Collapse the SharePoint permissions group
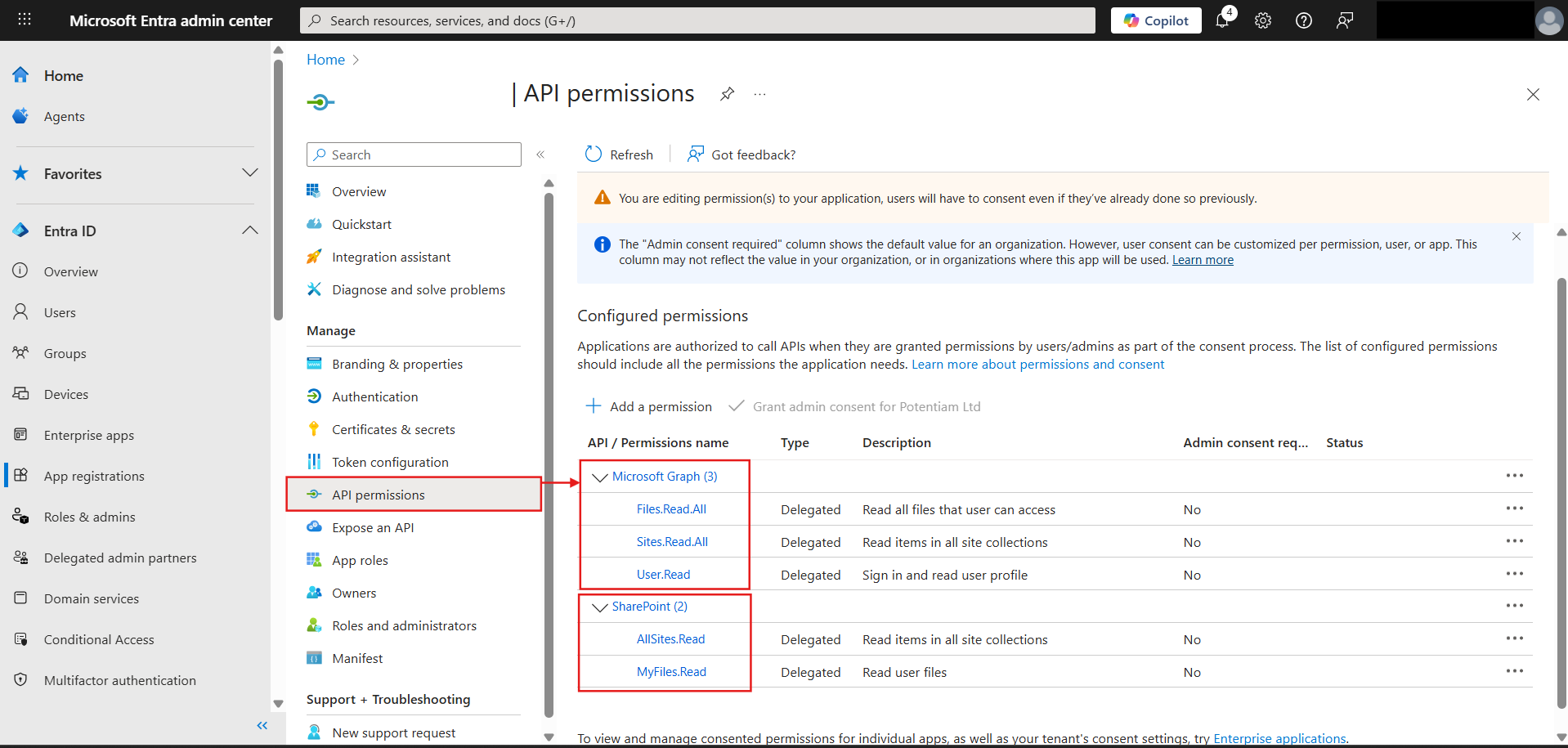This screenshot has width=1568, height=748. click(600, 607)
